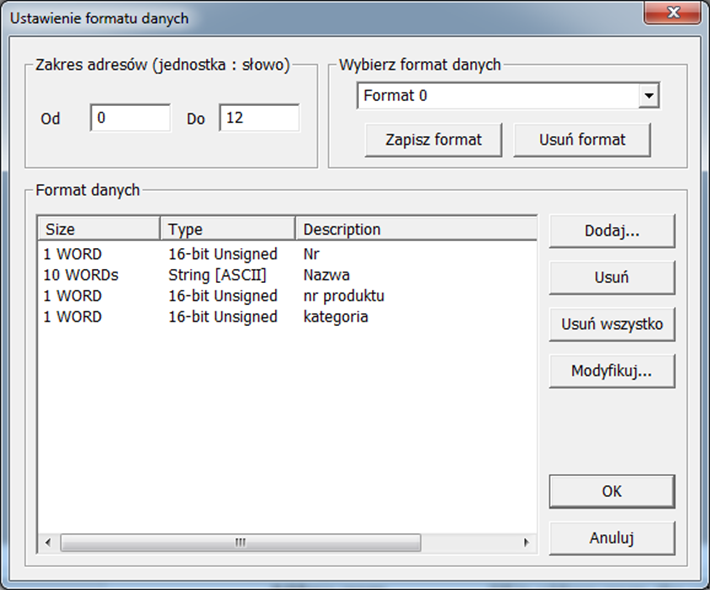
Task: Focus the Od address input field
Action: 130,118
